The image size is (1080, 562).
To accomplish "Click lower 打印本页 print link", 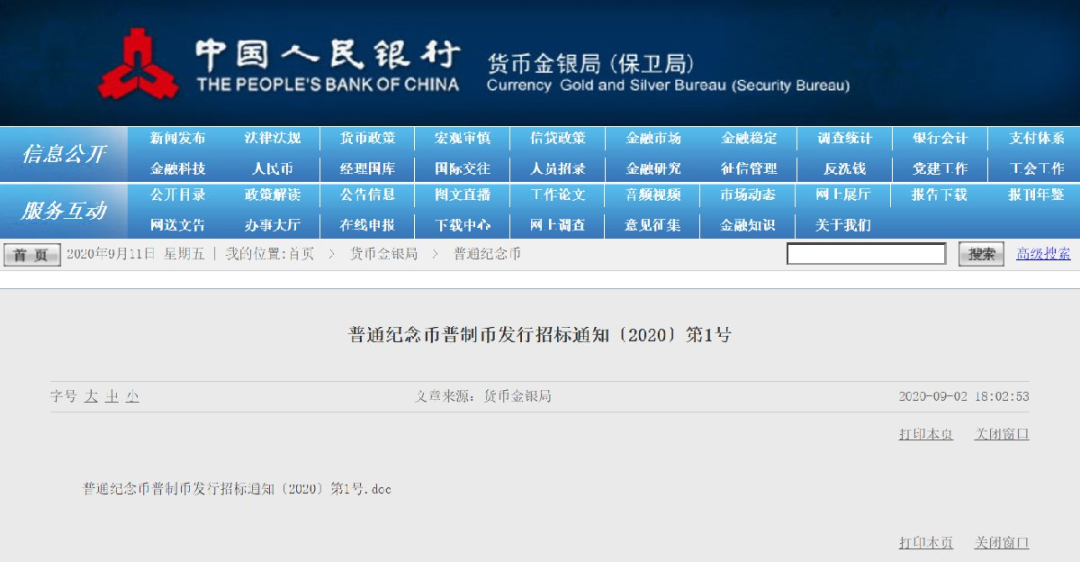I will click(x=926, y=543).
